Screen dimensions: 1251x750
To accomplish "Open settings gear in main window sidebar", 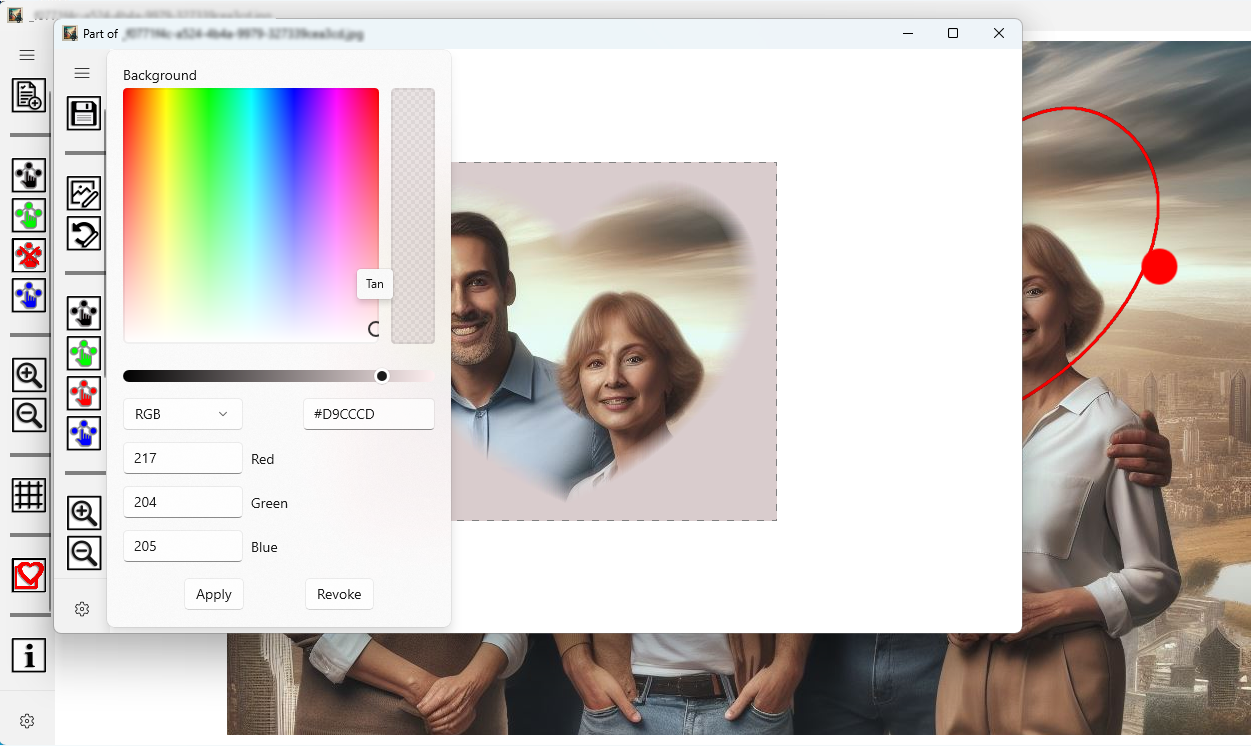I will [27, 721].
